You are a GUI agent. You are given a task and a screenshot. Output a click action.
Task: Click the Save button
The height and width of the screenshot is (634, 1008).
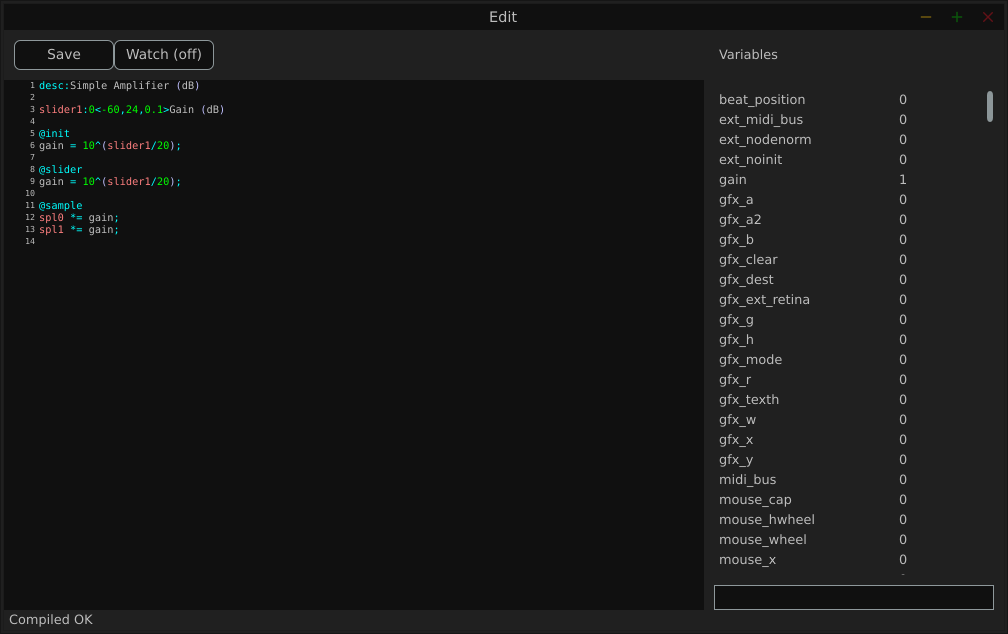[63, 54]
